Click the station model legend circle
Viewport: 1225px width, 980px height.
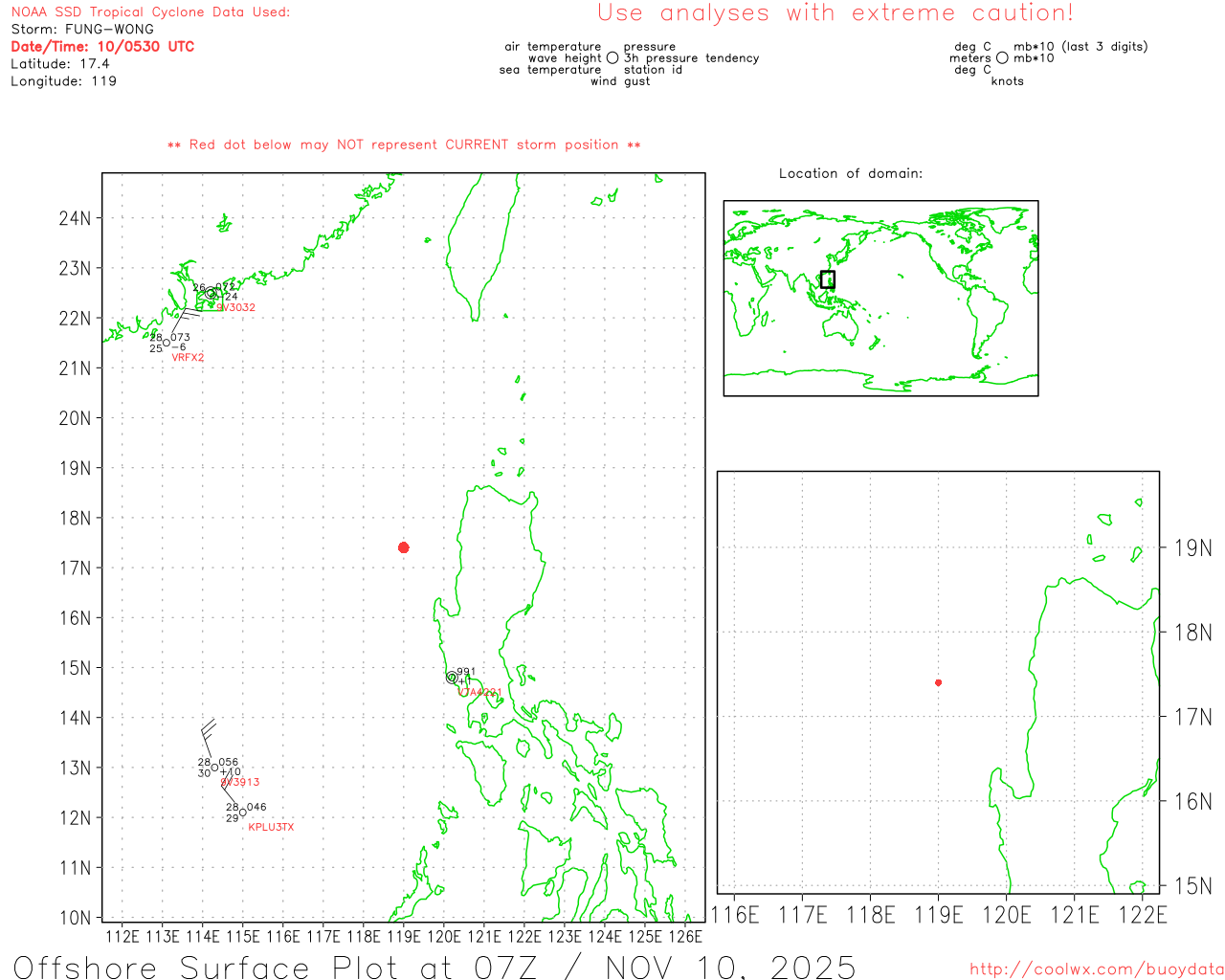pos(612,58)
